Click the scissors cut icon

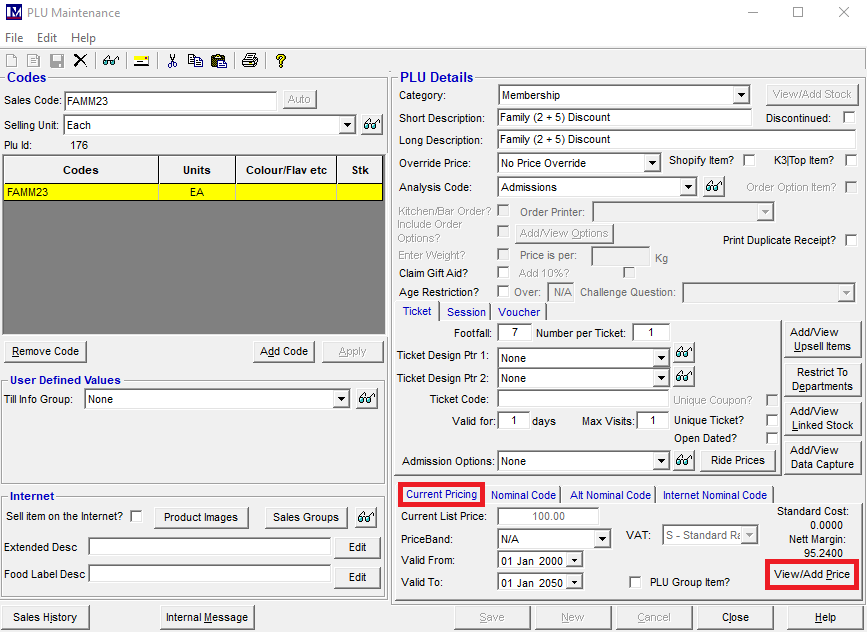click(172, 61)
